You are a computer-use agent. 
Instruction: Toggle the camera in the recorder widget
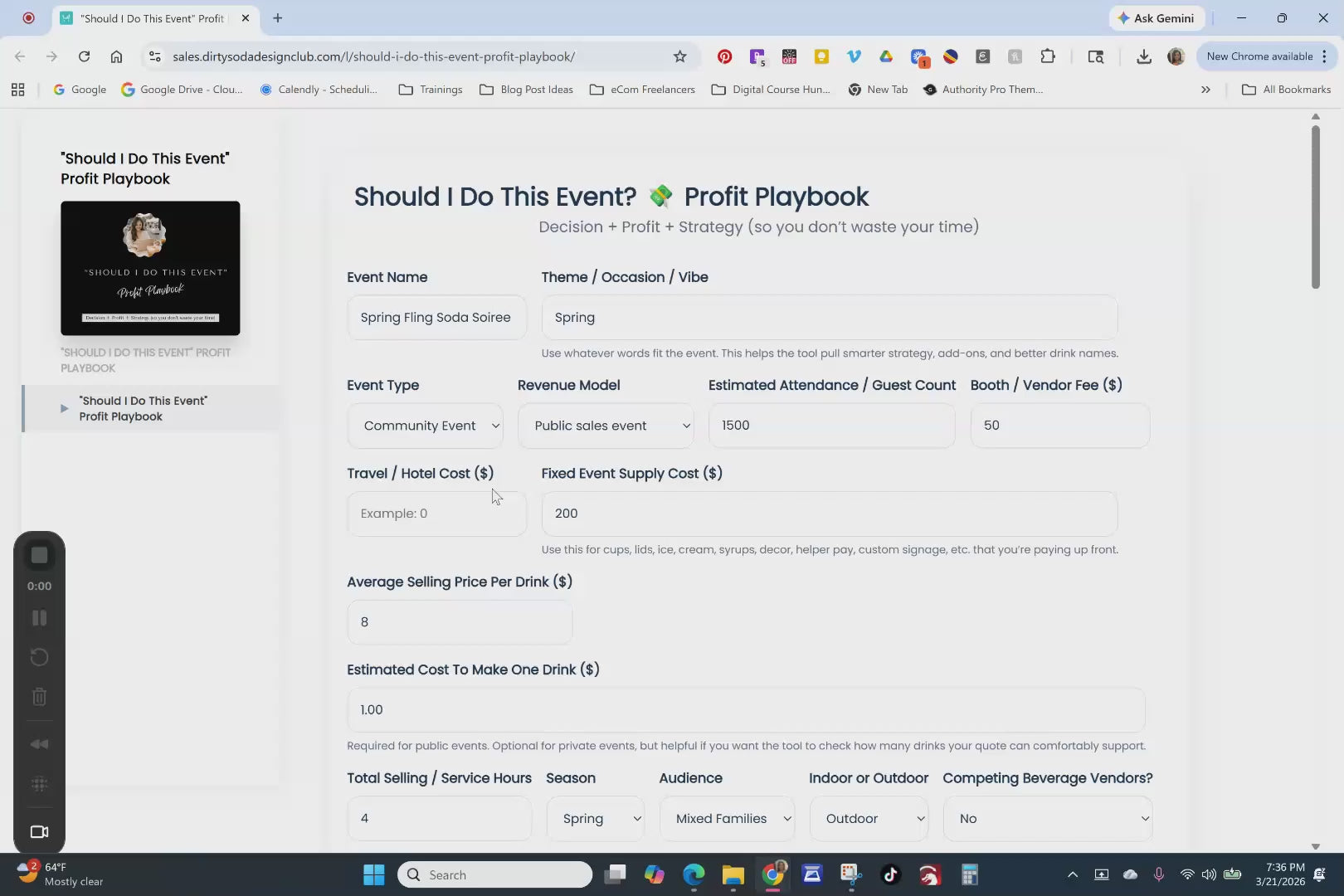tap(39, 832)
